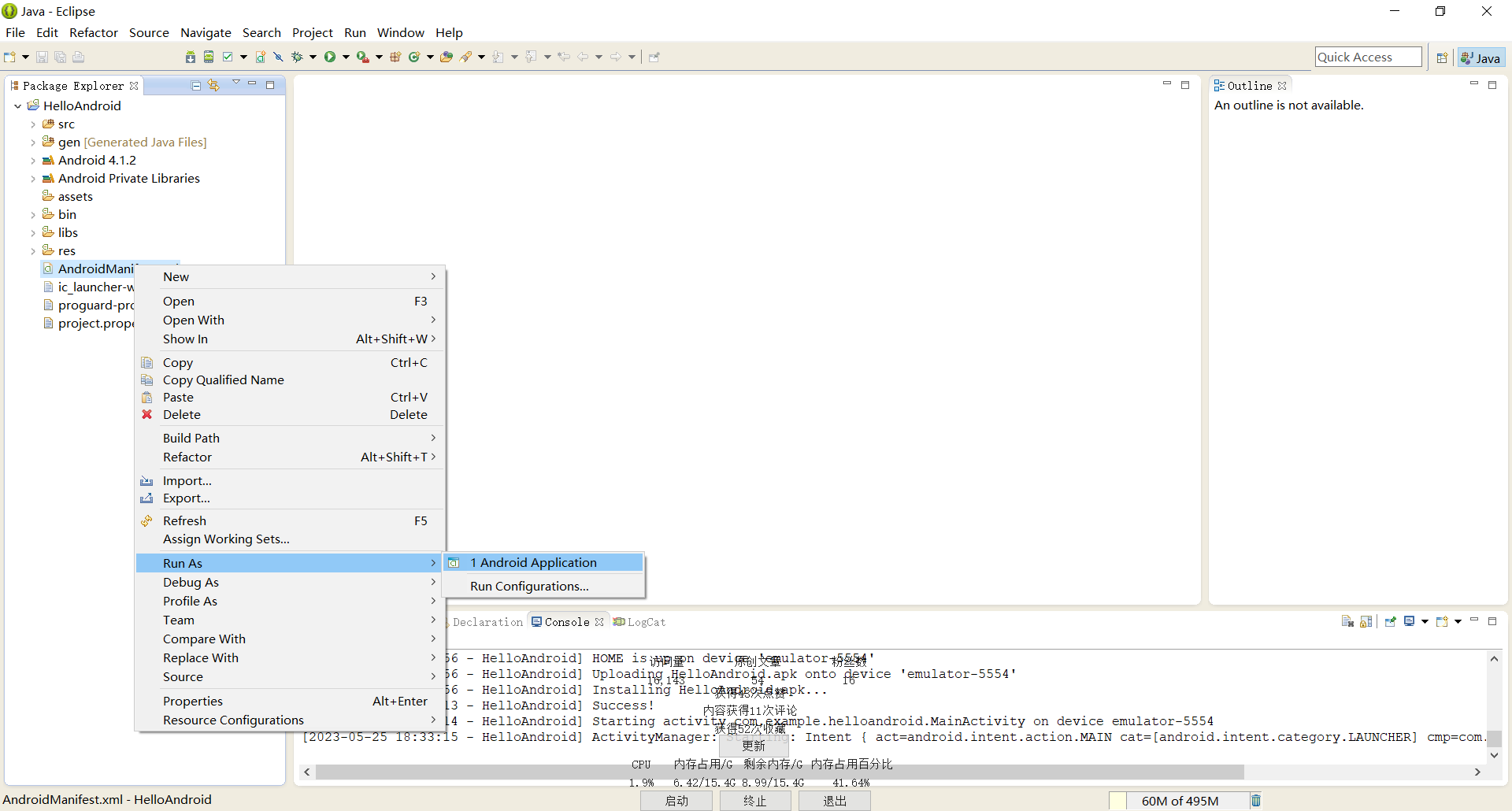Screen dimensions: 1512x811
Task: Select the libs folder tree item
Action: tap(68, 233)
